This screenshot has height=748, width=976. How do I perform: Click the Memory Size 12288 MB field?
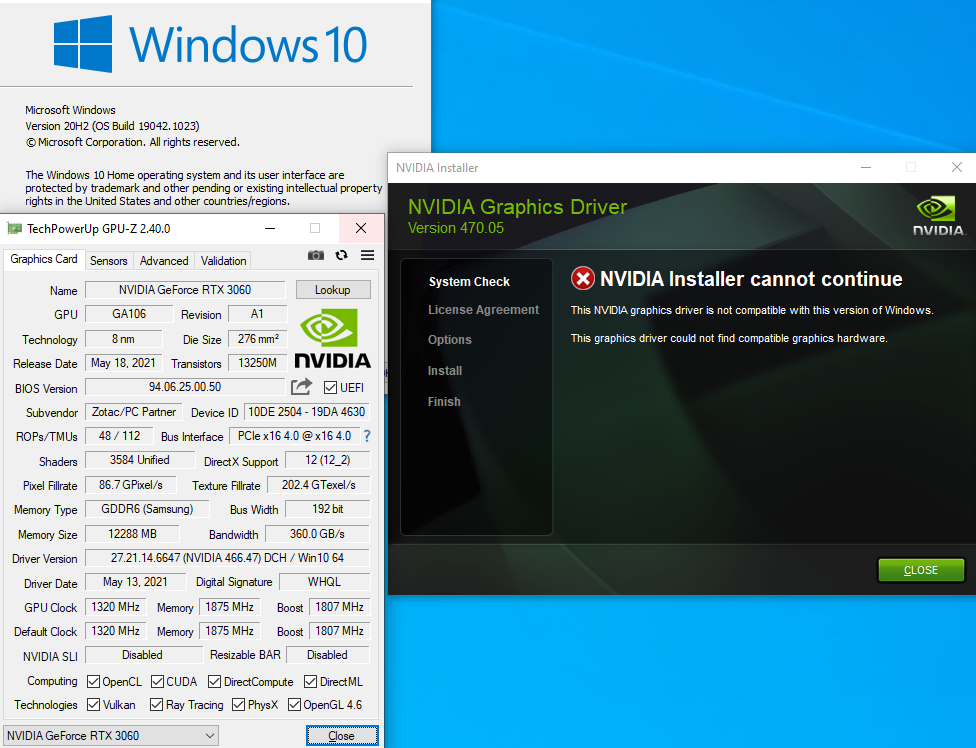[x=132, y=534]
